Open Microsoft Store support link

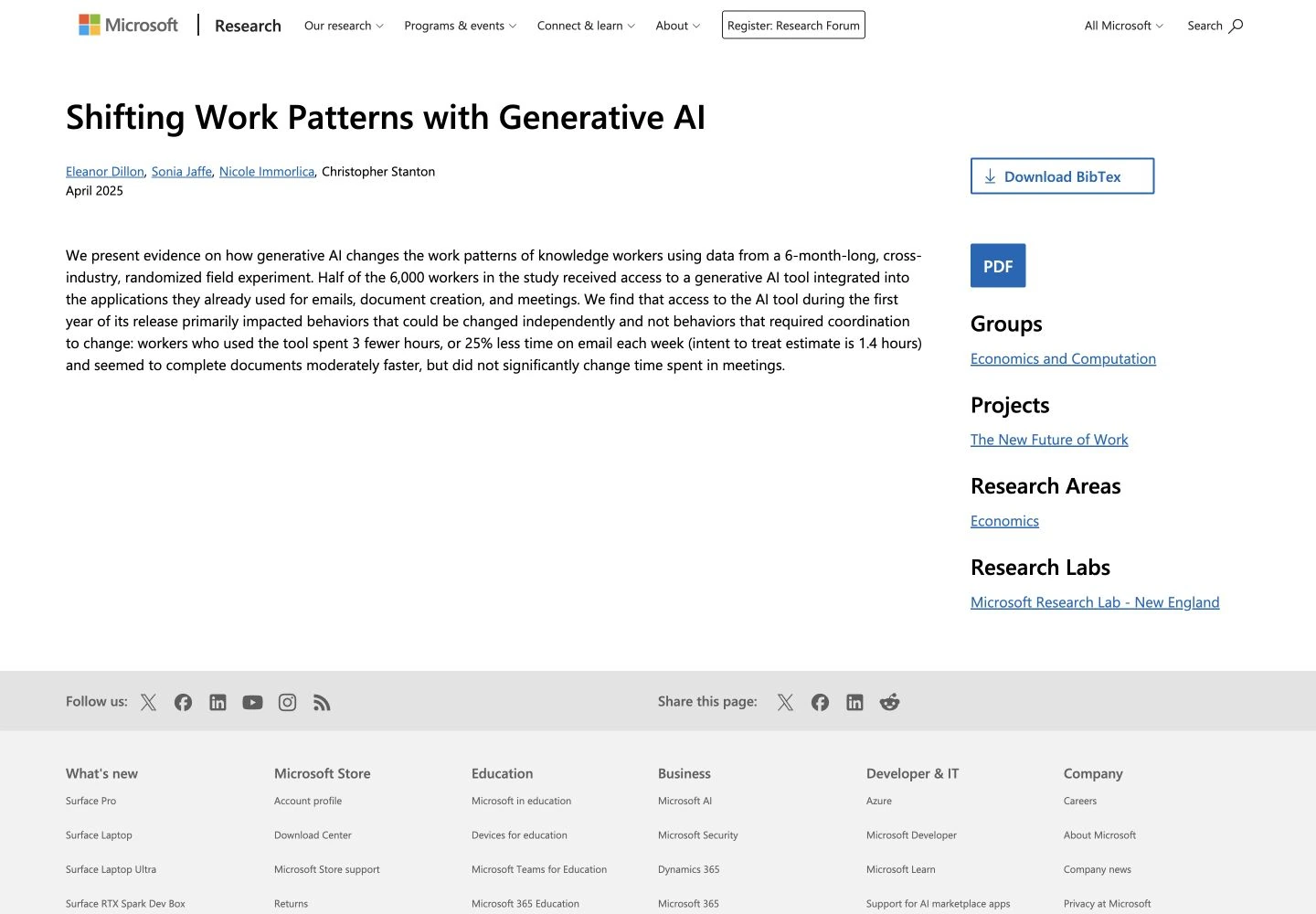tap(327, 869)
